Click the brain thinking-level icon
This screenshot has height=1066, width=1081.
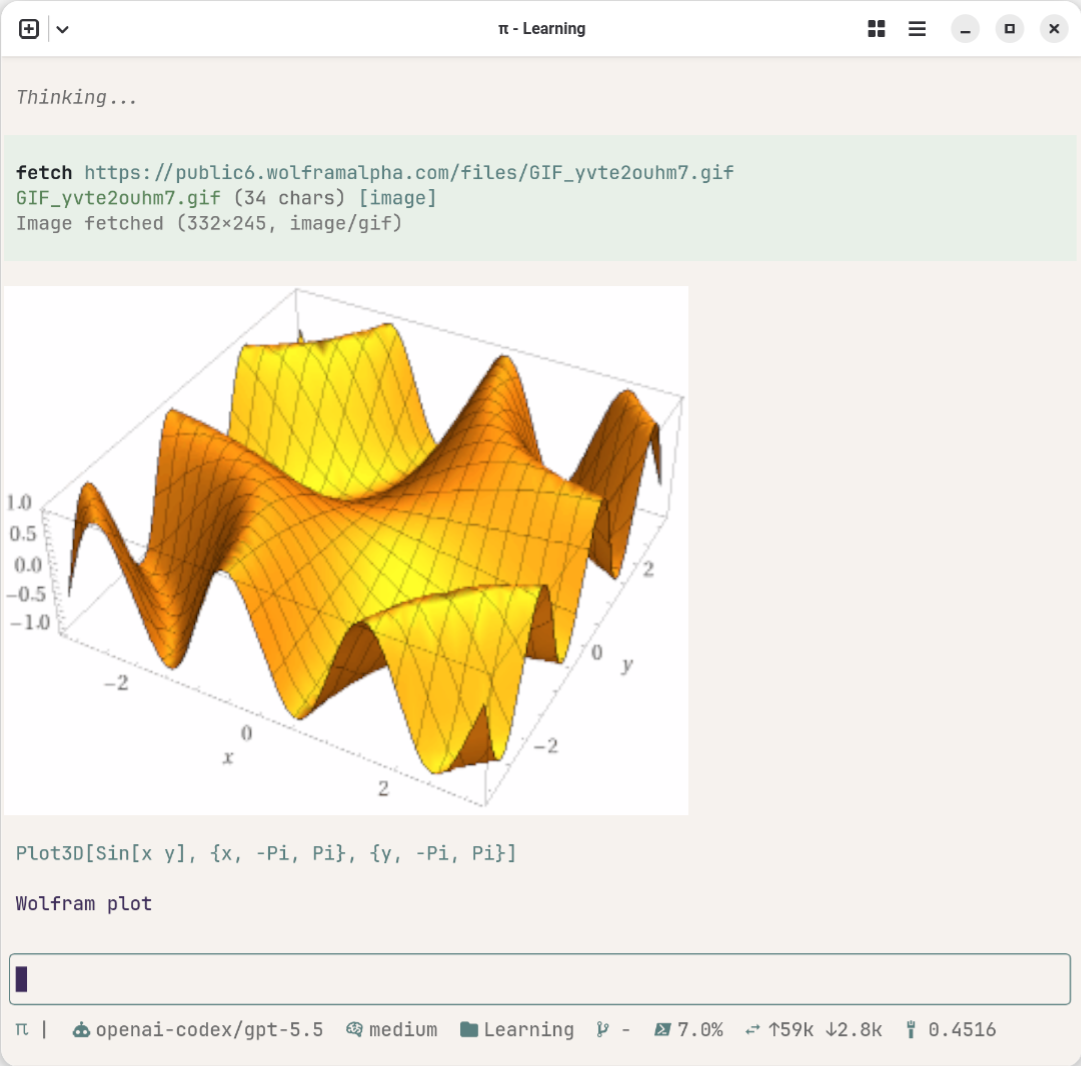(x=354, y=1029)
